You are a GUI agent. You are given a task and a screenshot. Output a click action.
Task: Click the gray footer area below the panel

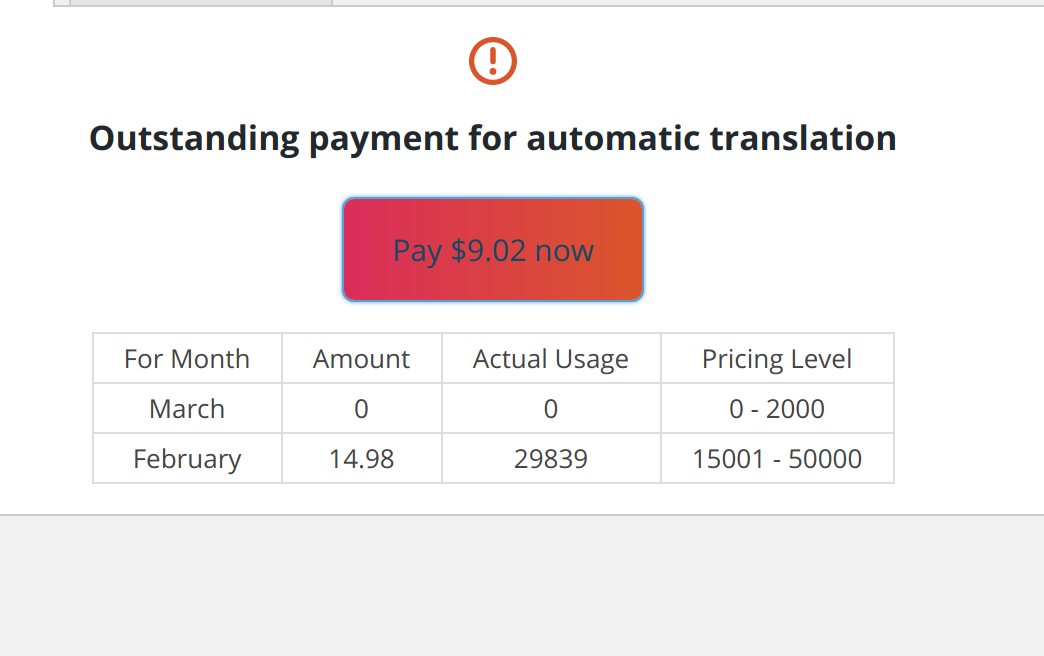coord(520,590)
